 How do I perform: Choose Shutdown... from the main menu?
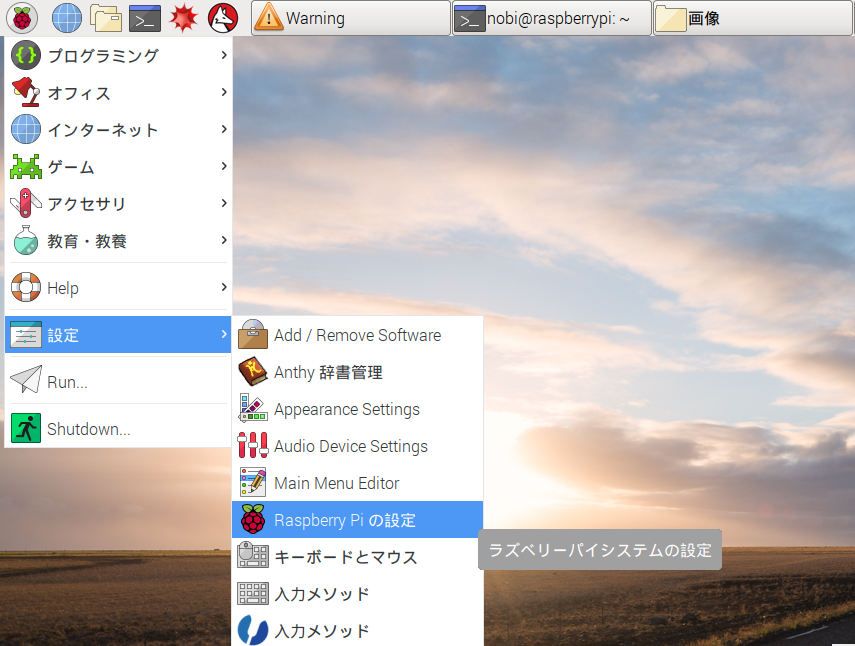(118, 428)
